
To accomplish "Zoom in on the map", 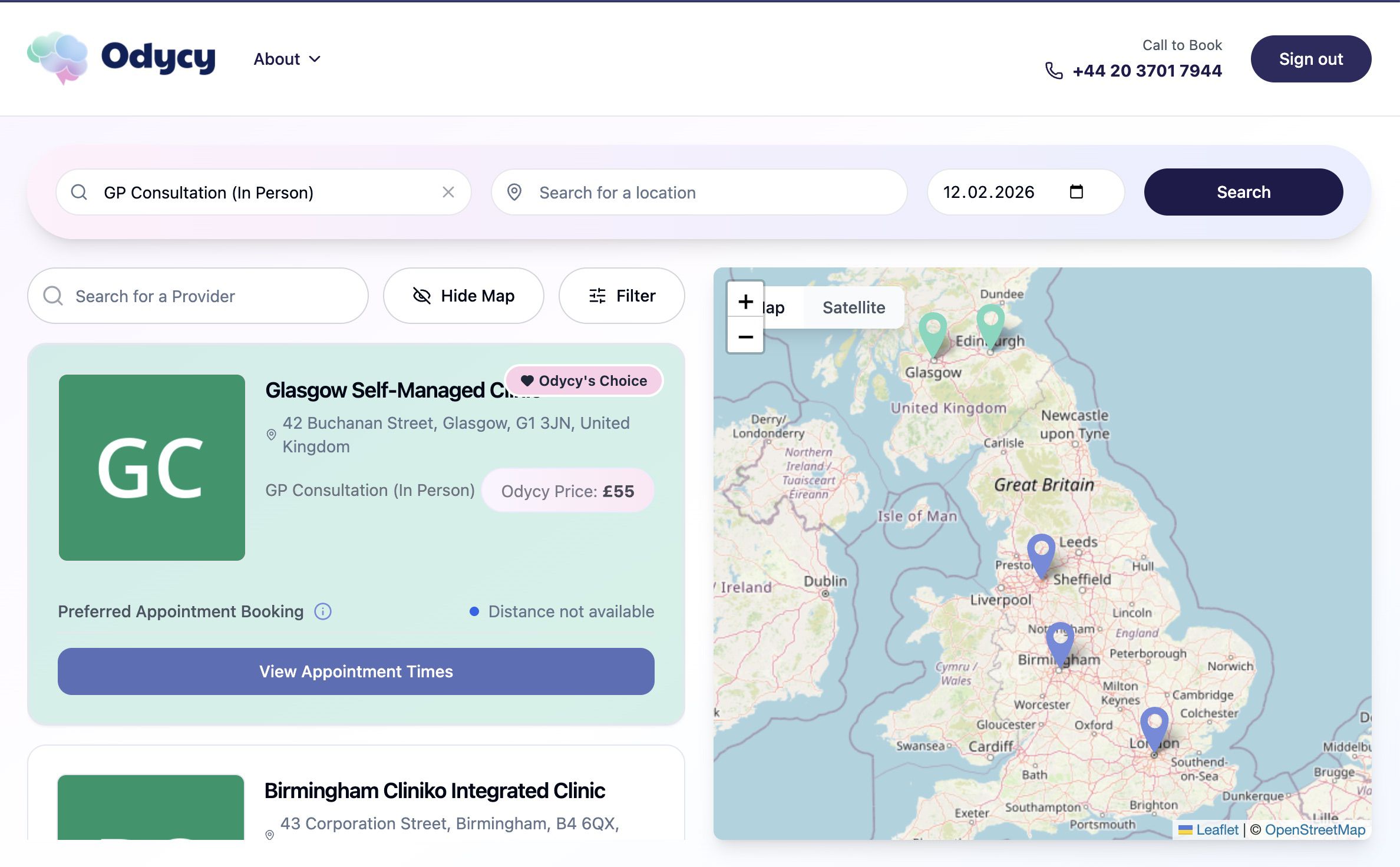I will [745, 302].
